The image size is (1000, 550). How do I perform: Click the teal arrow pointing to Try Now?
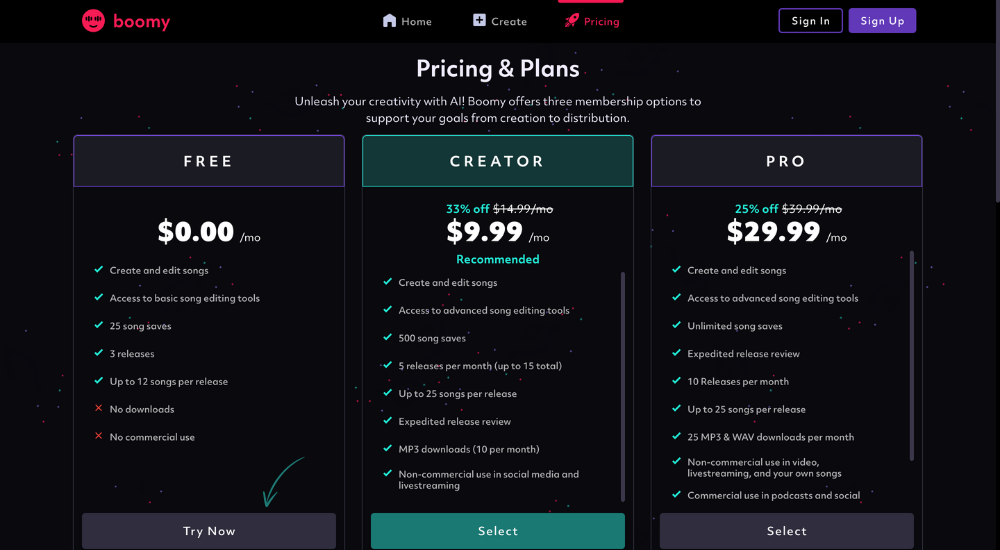tap(284, 482)
